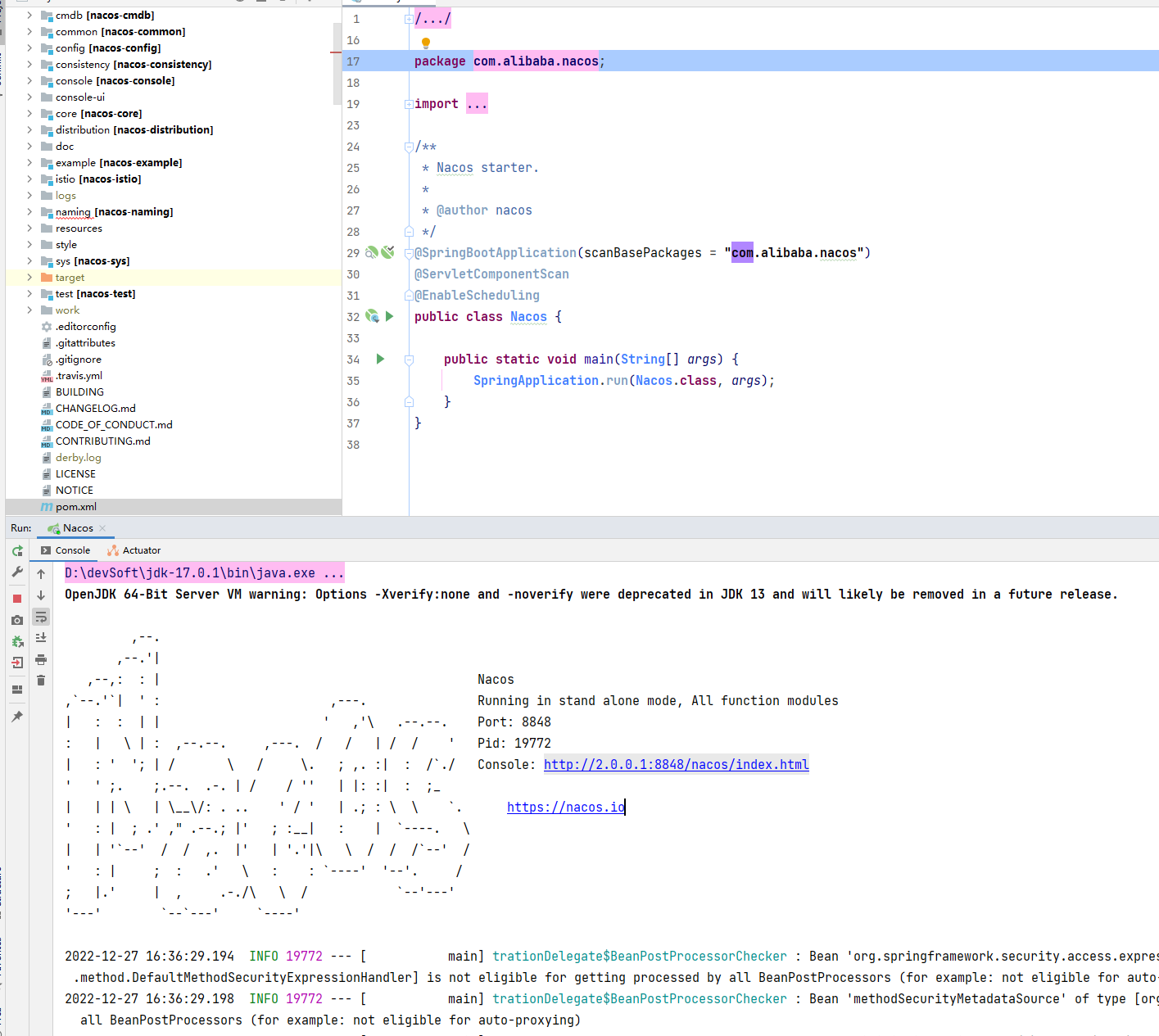Click Nacos class name in the editor
The image size is (1159, 1036).
pos(528,316)
